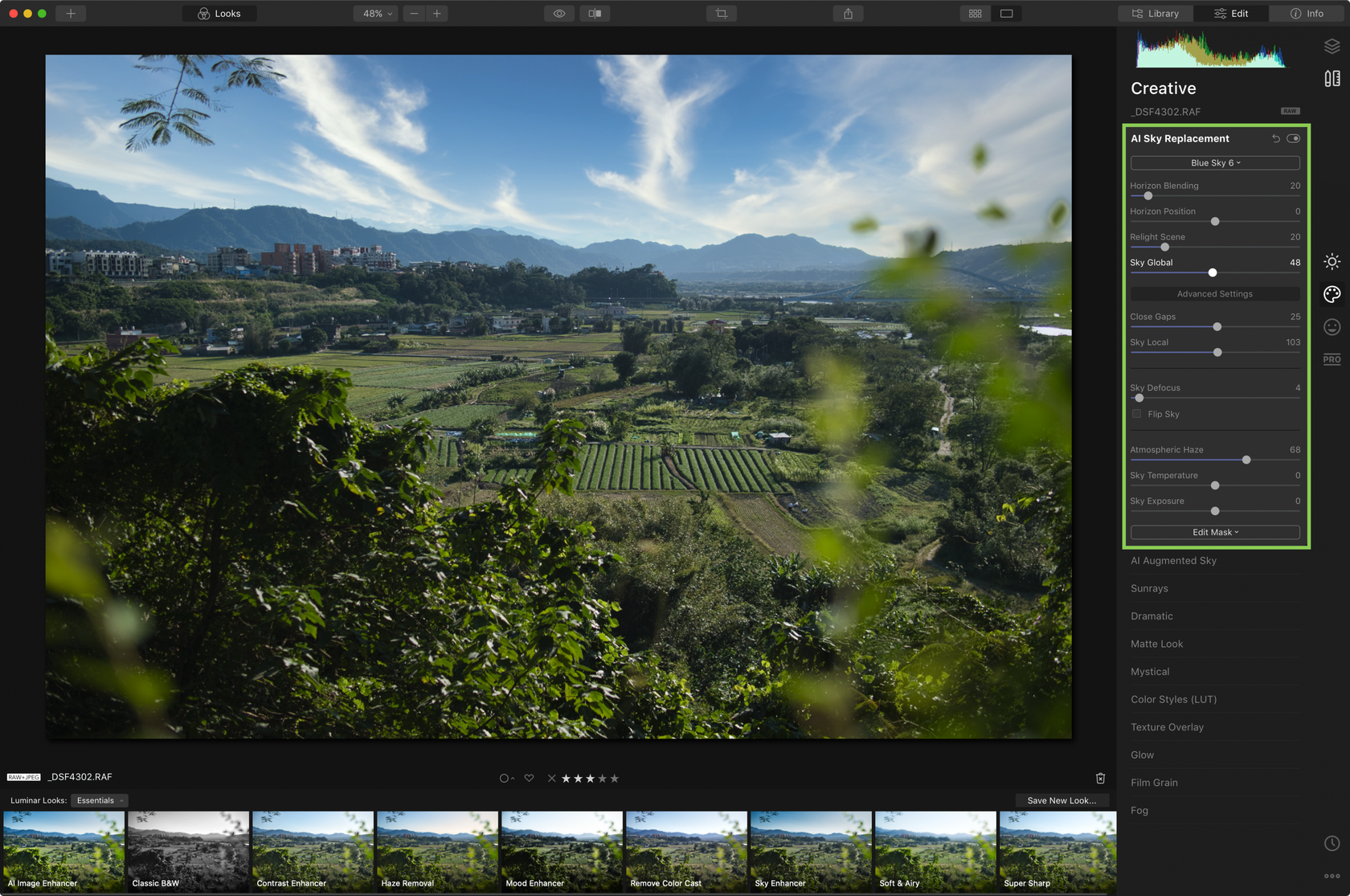Click the Save New Look button

[1062, 800]
